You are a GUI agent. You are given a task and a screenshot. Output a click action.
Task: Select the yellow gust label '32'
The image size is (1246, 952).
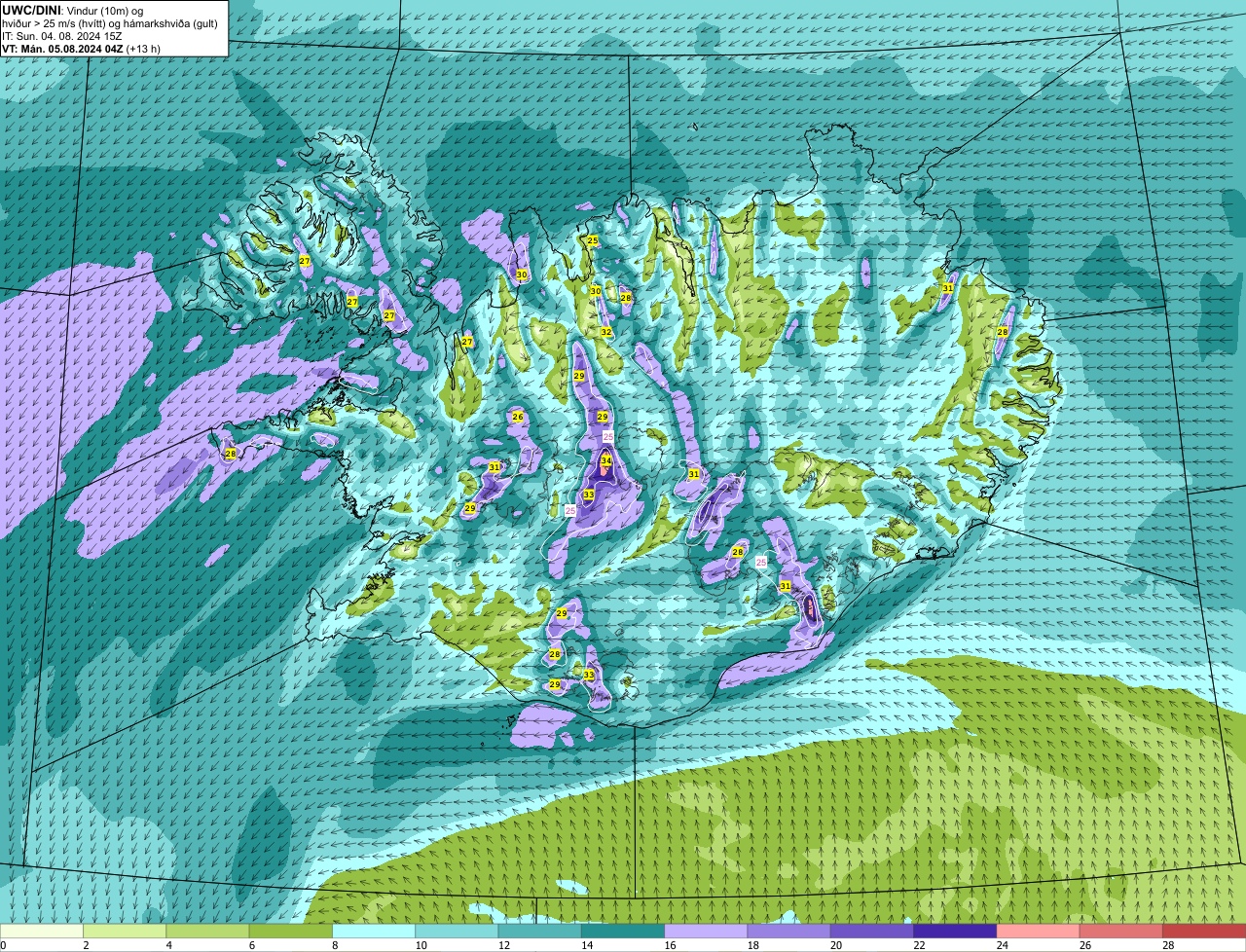click(605, 332)
